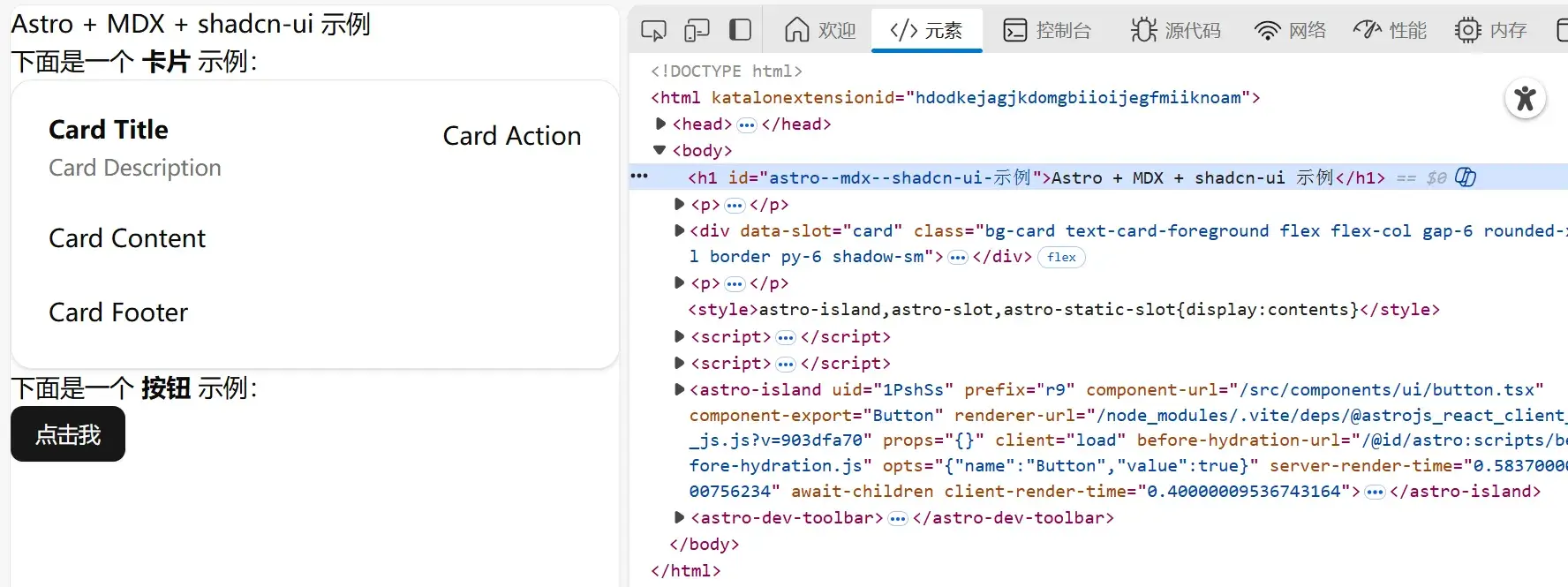
Task: Switch to the 网络 network tab
Action: (x=1290, y=30)
